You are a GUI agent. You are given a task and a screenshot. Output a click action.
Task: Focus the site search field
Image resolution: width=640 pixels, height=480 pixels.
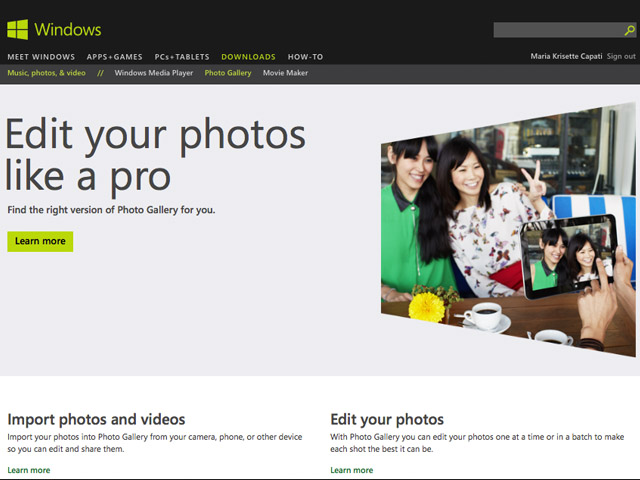564,30
